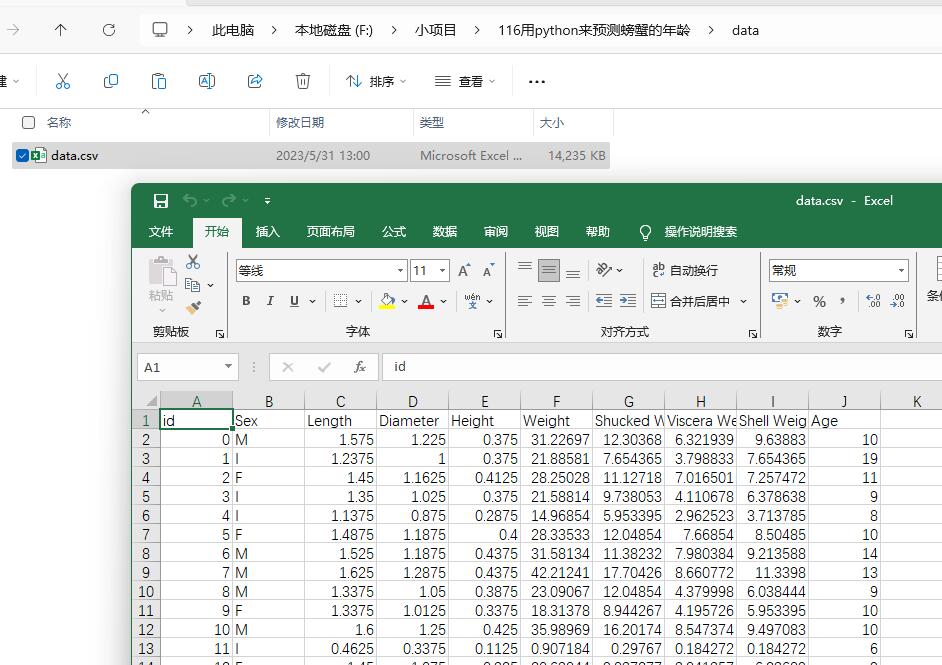
Task: Click the Cut icon in File Explorer toolbar
Action: click(x=62, y=81)
